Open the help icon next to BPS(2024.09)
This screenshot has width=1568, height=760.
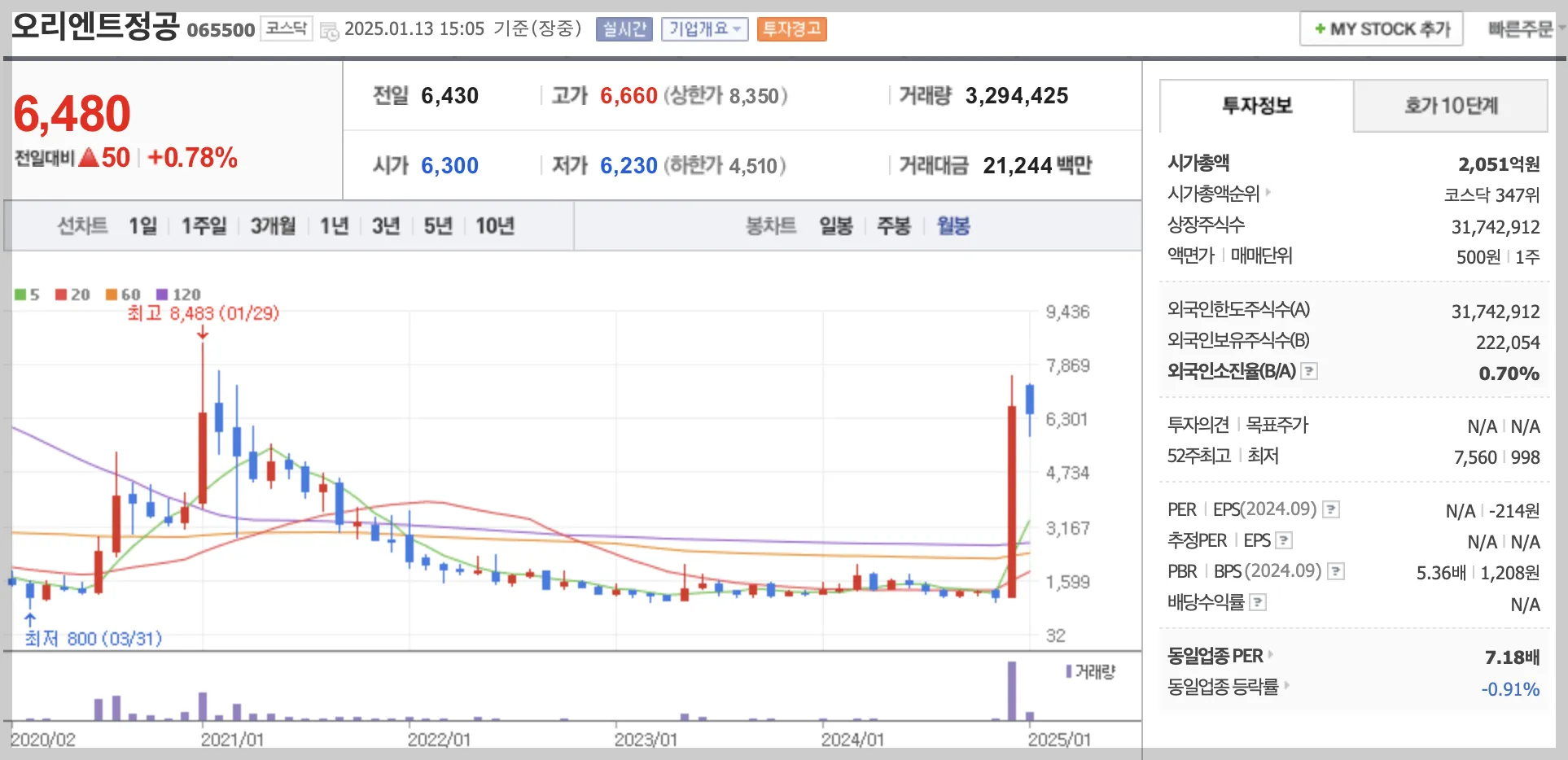click(x=1336, y=571)
